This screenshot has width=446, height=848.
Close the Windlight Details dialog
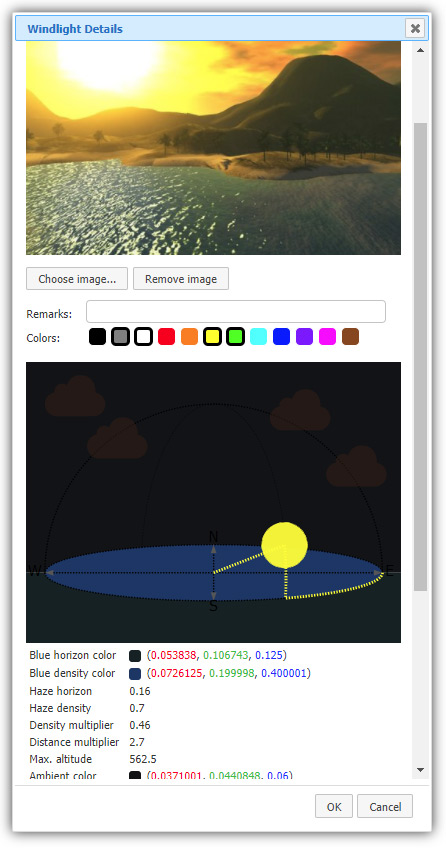click(415, 28)
